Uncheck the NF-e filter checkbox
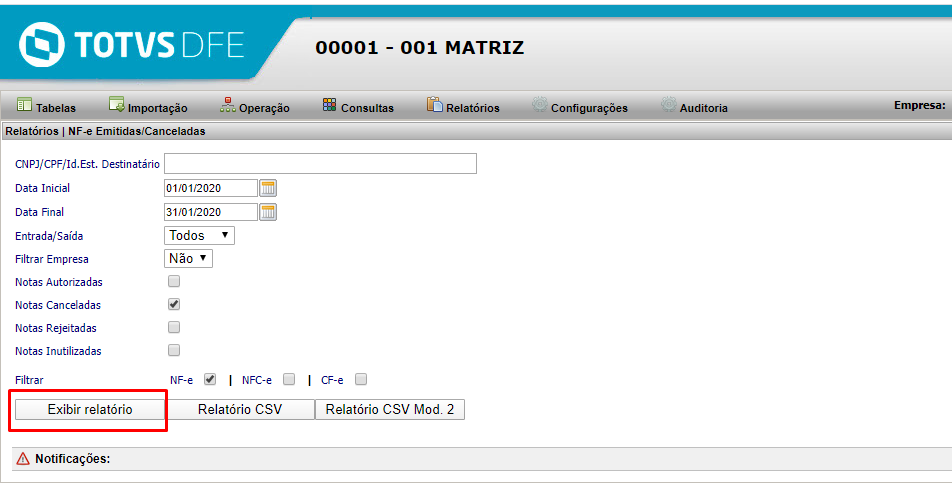This screenshot has height=488, width=952. coord(210,379)
